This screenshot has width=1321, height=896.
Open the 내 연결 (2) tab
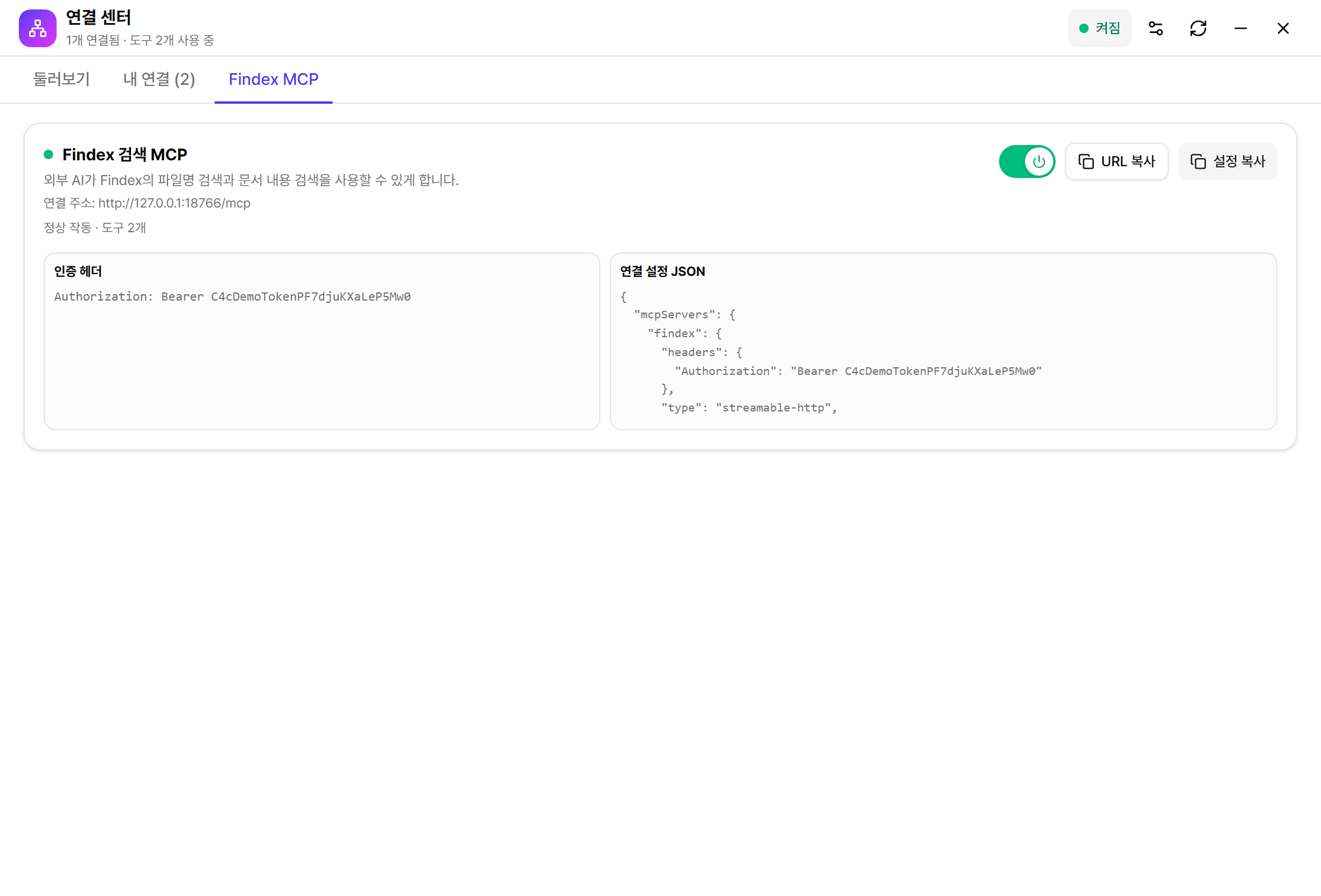point(159,79)
